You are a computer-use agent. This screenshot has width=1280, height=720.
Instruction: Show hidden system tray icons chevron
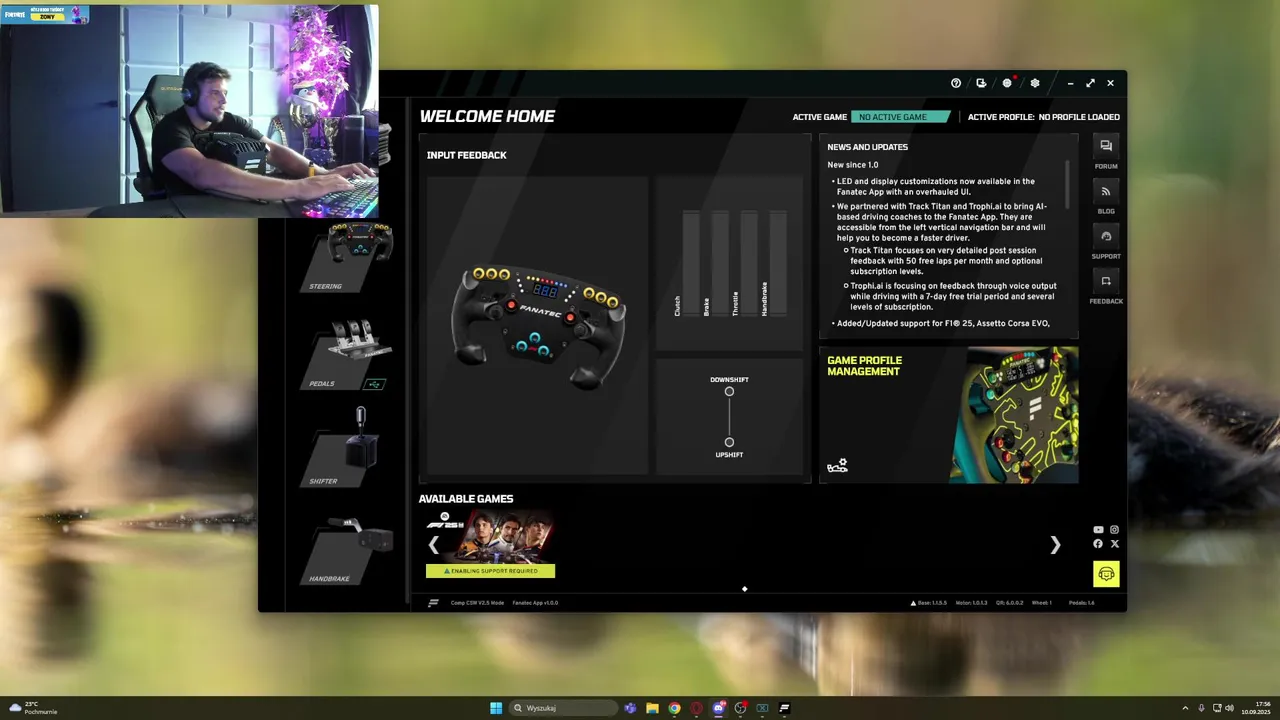click(x=1185, y=708)
